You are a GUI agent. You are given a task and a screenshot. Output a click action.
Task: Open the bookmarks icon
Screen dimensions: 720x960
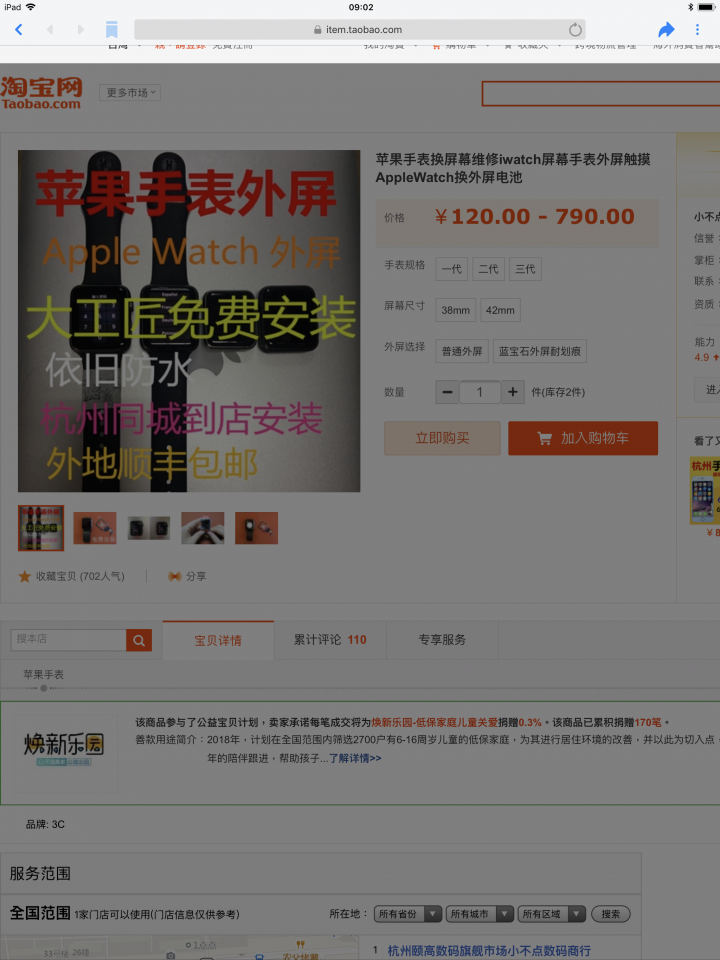[x=111, y=29]
